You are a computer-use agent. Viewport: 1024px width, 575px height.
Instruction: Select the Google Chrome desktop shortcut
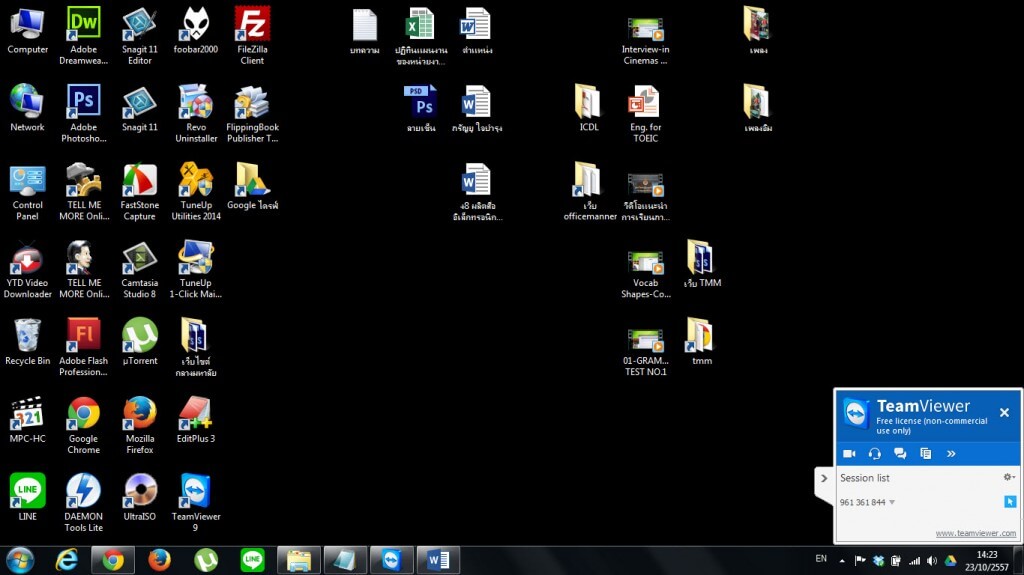pyautogui.click(x=84, y=425)
